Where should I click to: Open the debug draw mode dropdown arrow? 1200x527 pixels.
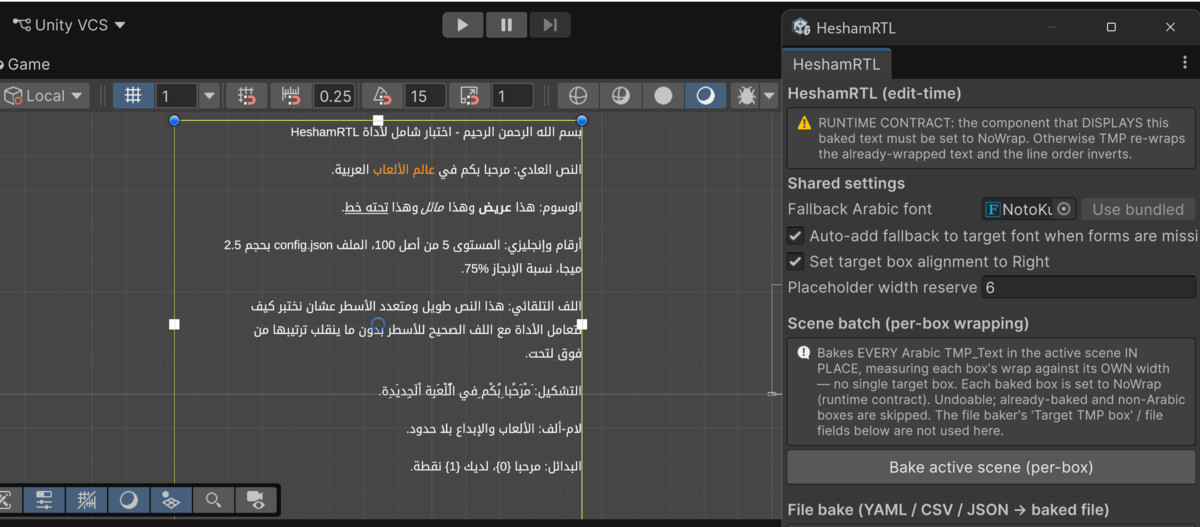click(769, 96)
